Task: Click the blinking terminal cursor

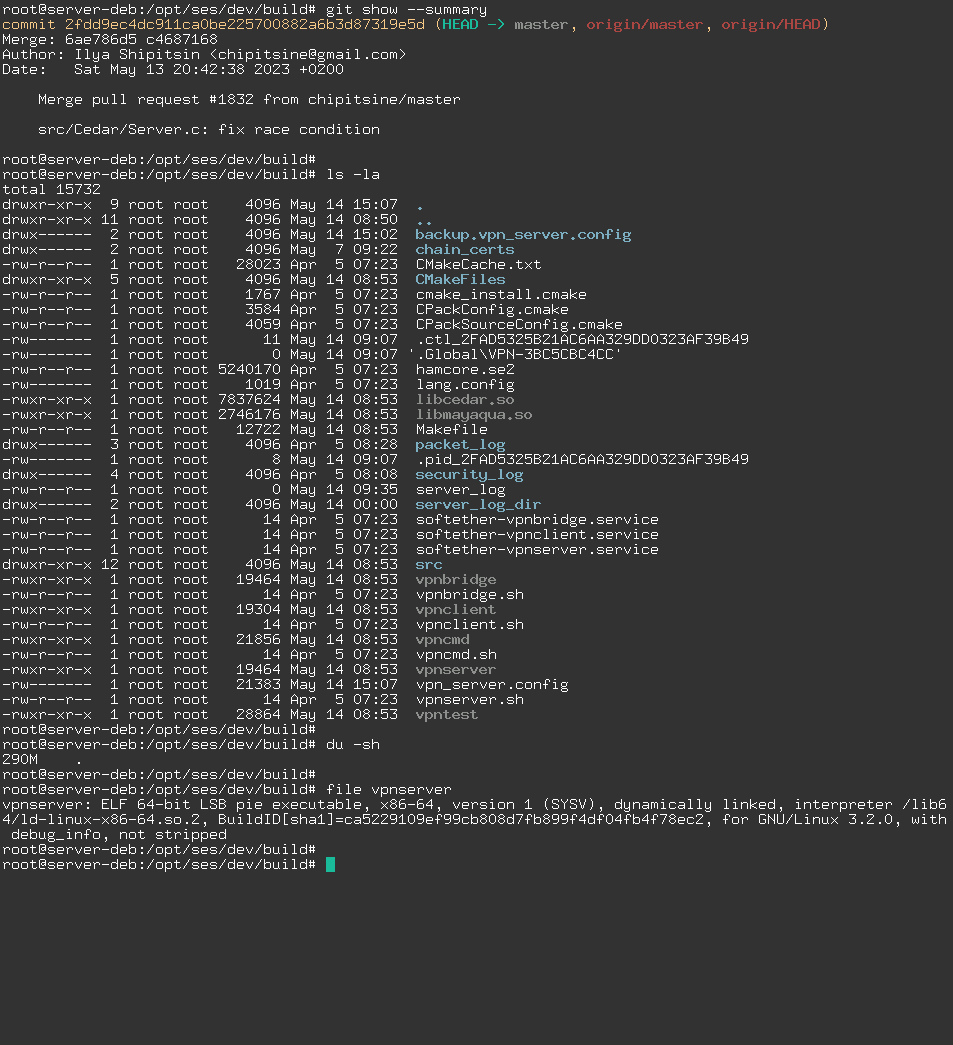Action: 331,864
